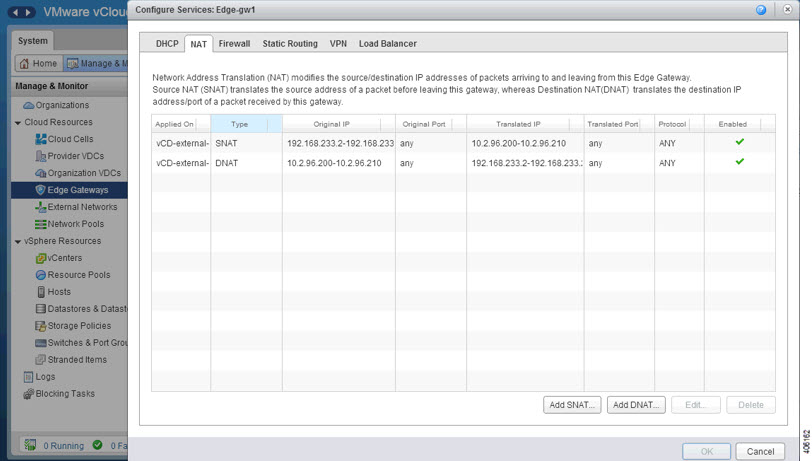Collapse the Cloud Resources tree section
This screenshot has height=461, width=812.
[x=18, y=123]
